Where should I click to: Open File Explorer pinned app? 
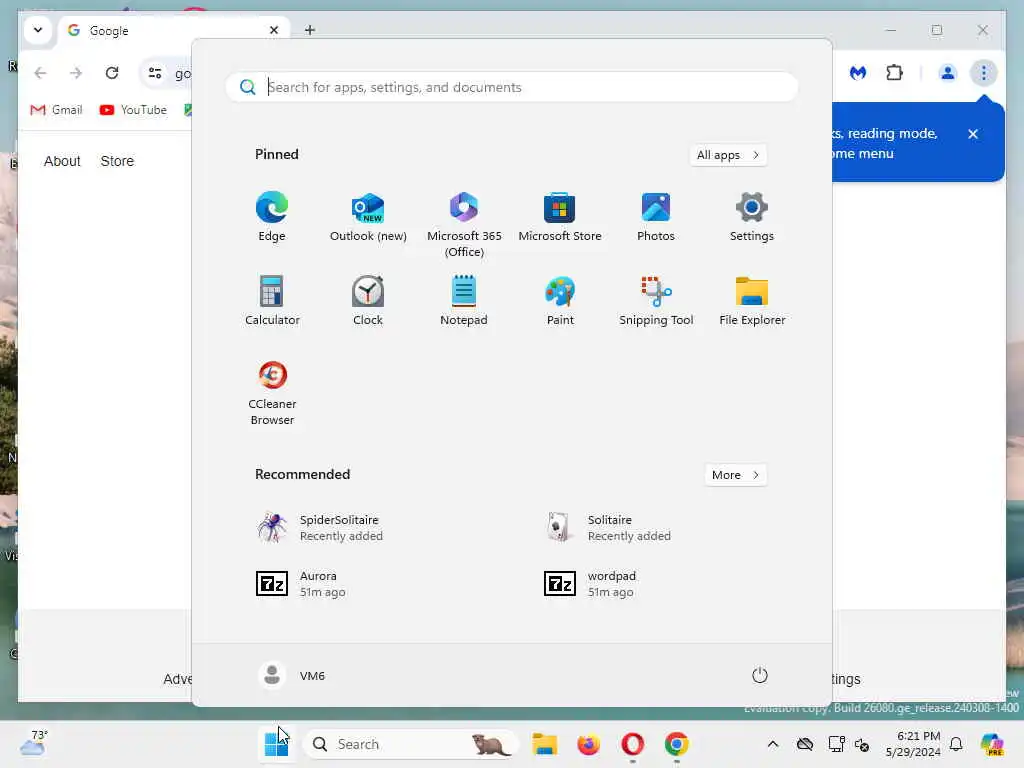[x=752, y=301]
